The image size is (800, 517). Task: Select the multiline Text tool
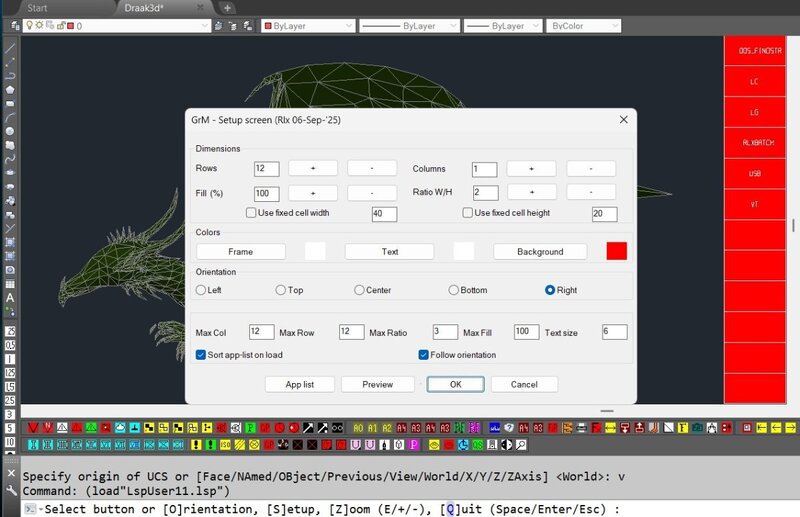coord(10,298)
